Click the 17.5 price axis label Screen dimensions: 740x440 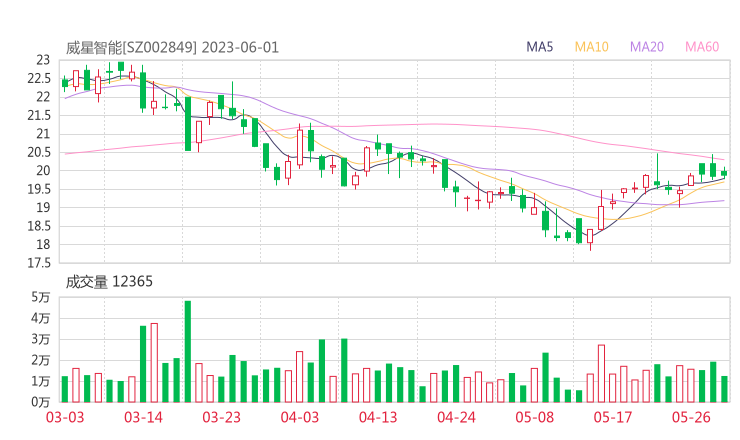point(39,262)
